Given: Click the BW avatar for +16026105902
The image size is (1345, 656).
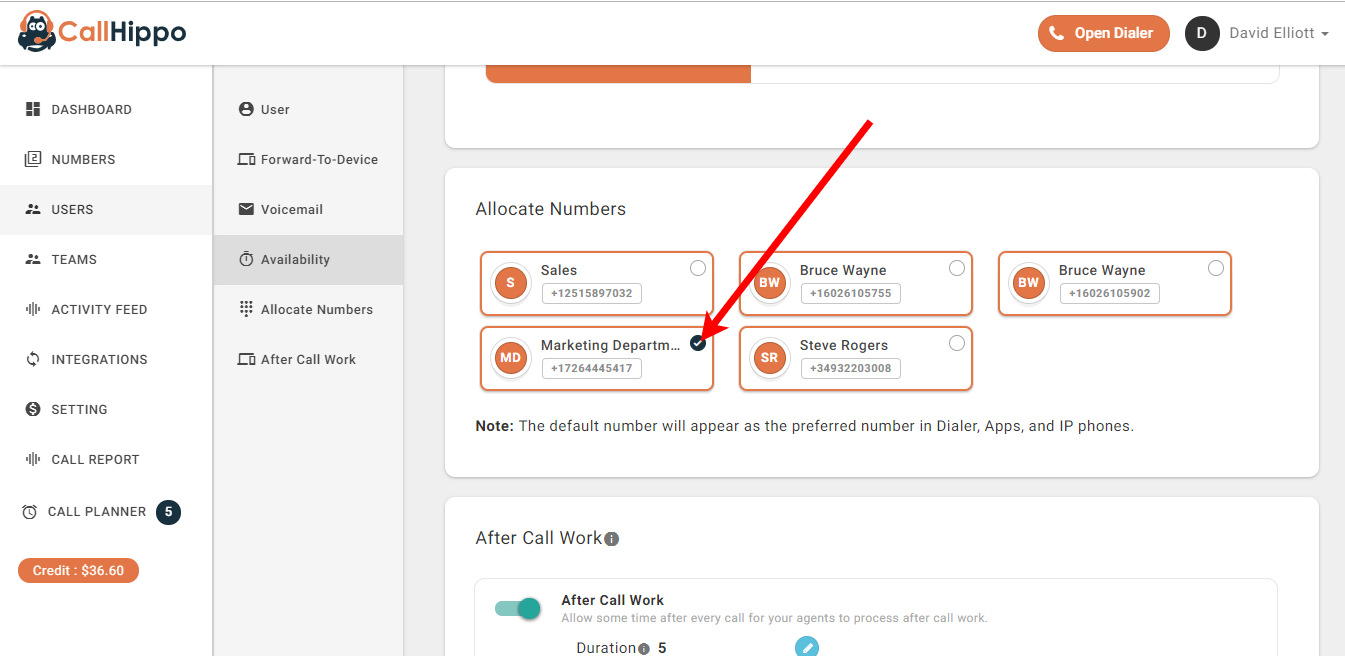Looking at the screenshot, I should coord(1028,283).
